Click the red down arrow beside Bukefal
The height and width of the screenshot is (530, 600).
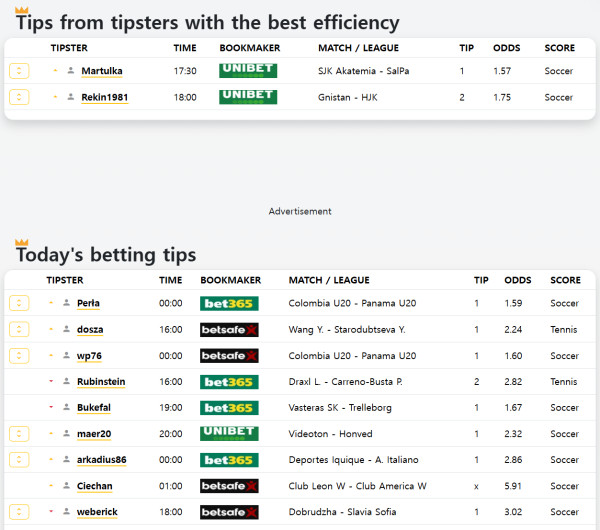point(51,408)
